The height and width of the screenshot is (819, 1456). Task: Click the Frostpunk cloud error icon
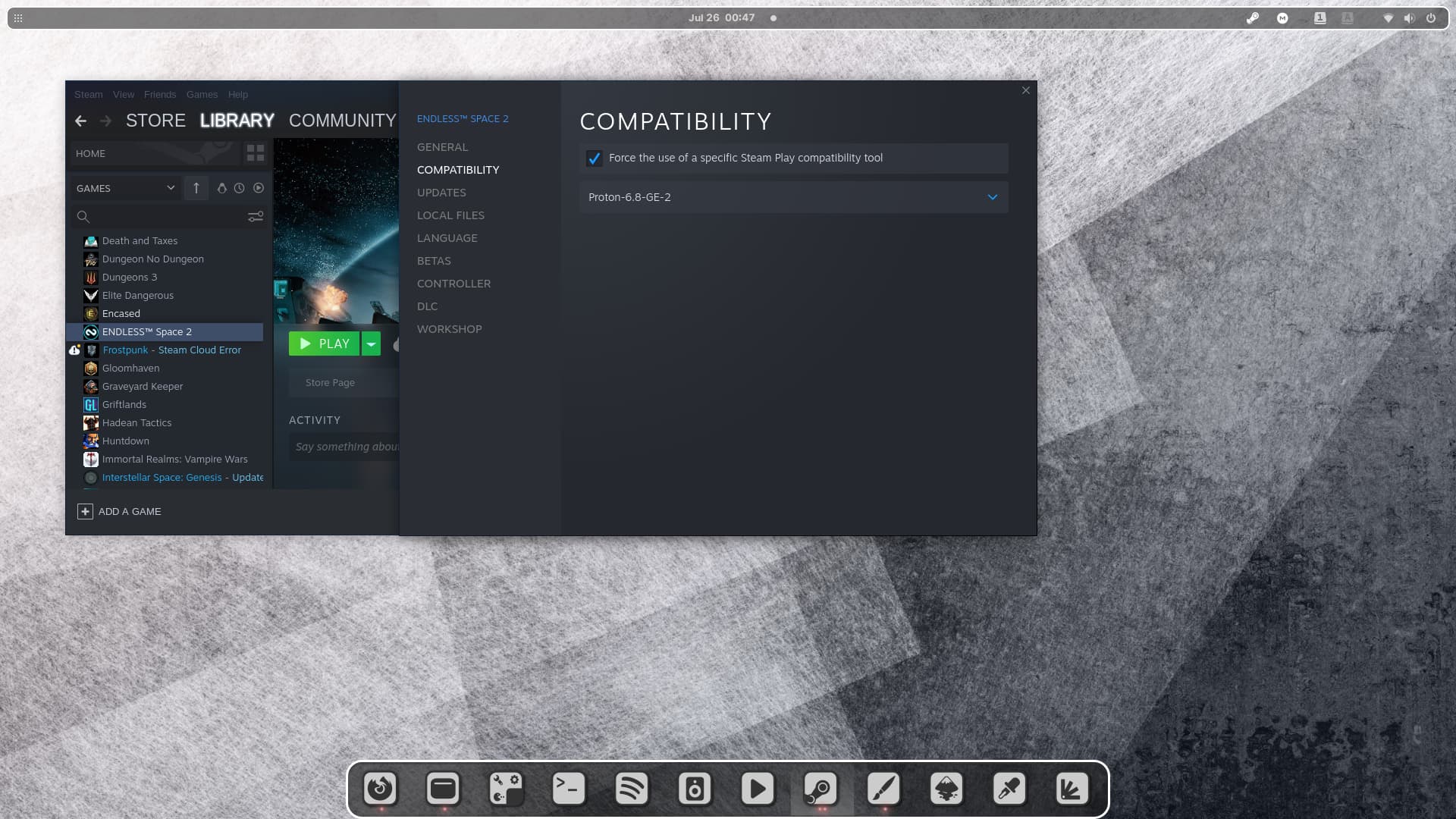pyautogui.click(x=74, y=350)
